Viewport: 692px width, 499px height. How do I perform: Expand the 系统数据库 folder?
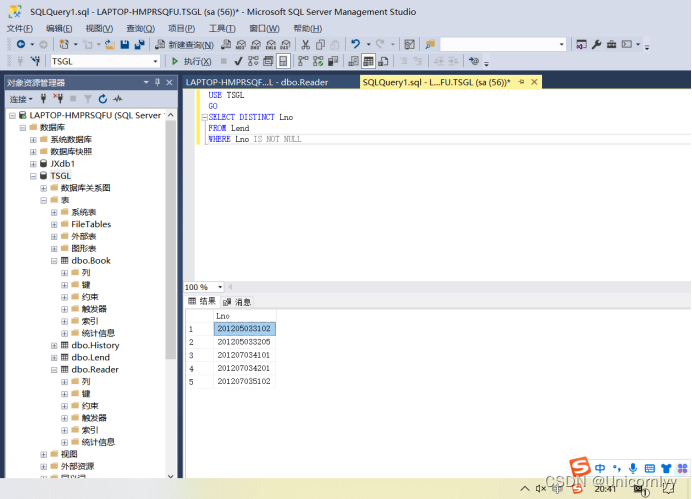[x=33, y=140]
